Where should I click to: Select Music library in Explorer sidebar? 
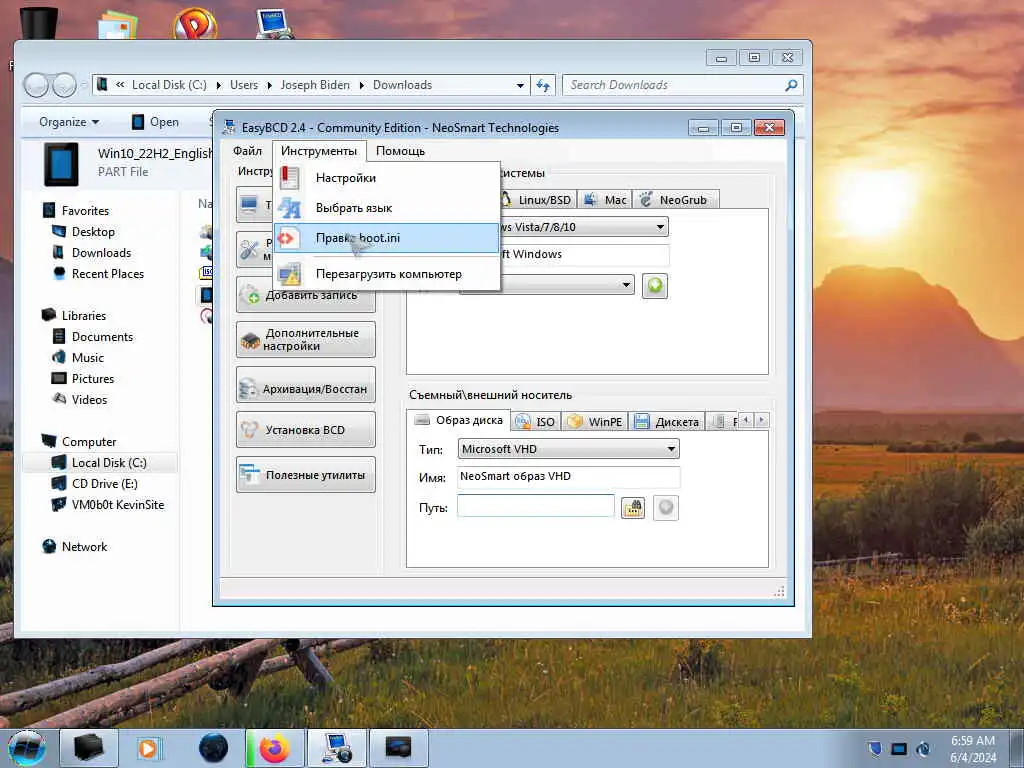pos(88,358)
